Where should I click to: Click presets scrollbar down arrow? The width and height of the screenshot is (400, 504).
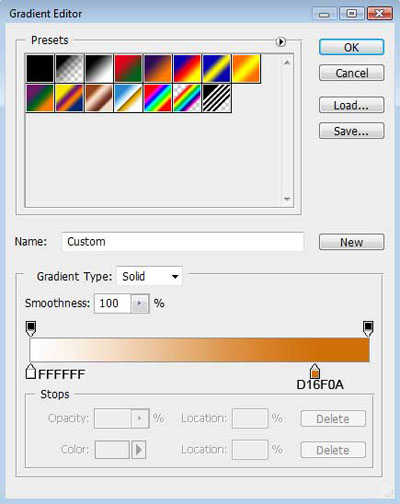287,199
